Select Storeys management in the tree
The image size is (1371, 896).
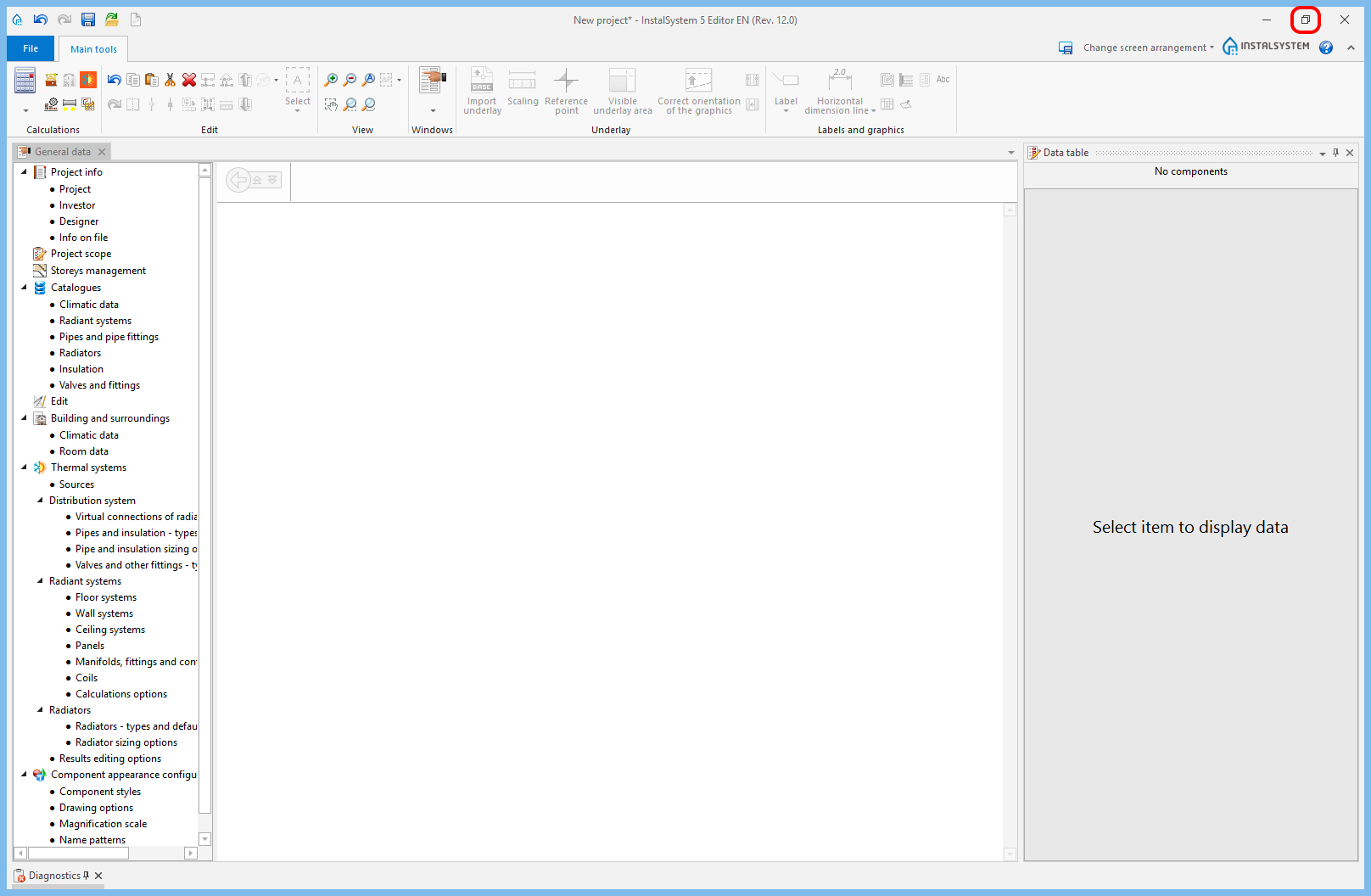[x=98, y=271]
